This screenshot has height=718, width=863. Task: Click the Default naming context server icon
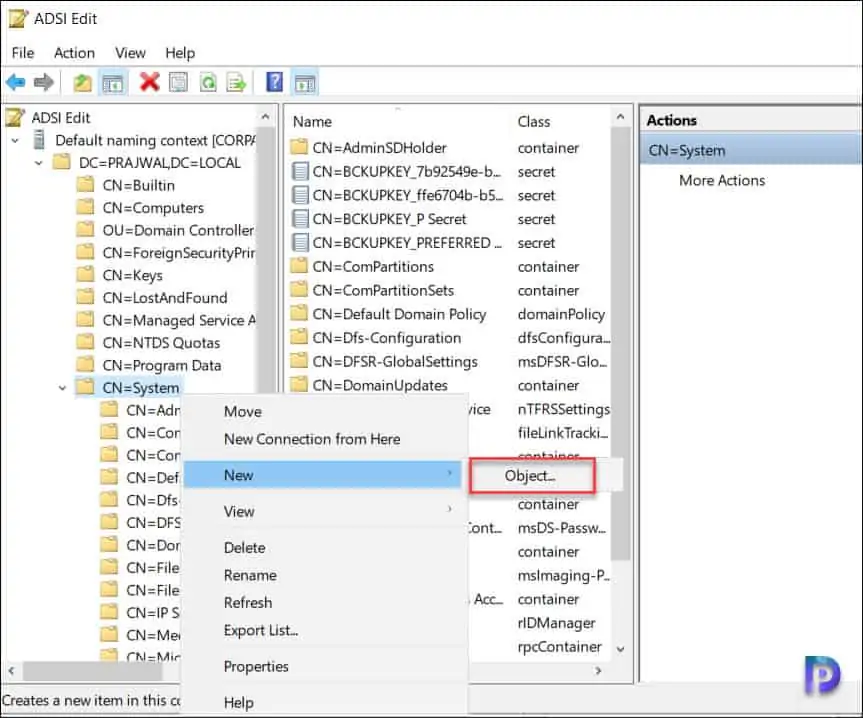coord(39,140)
